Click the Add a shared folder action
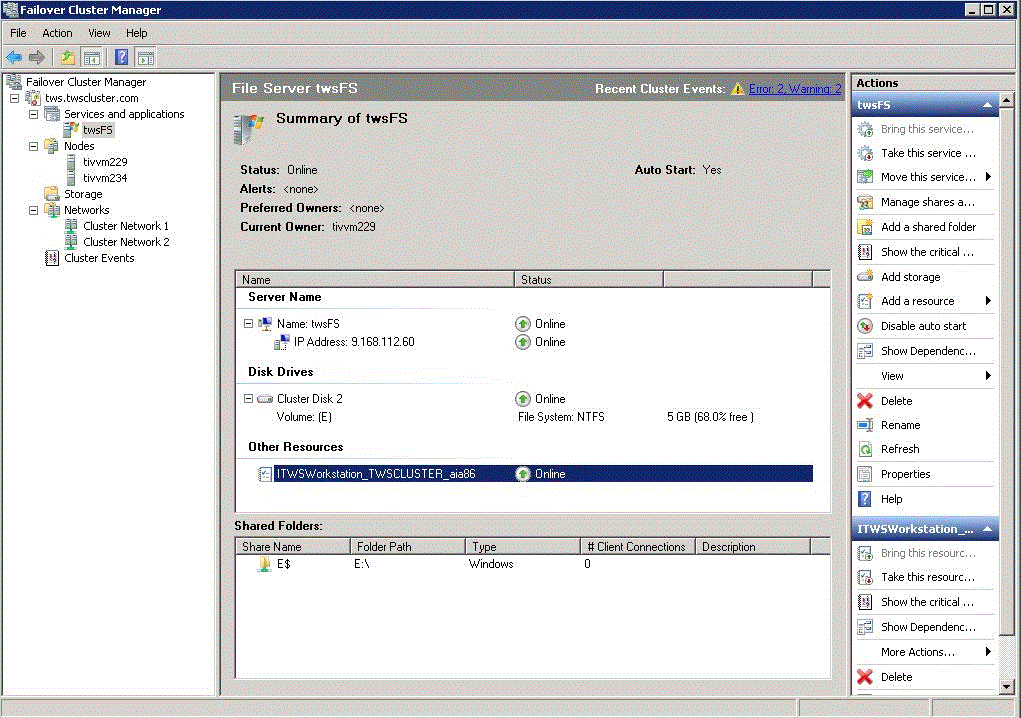This screenshot has width=1021, height=718. [x=927, y=227]
